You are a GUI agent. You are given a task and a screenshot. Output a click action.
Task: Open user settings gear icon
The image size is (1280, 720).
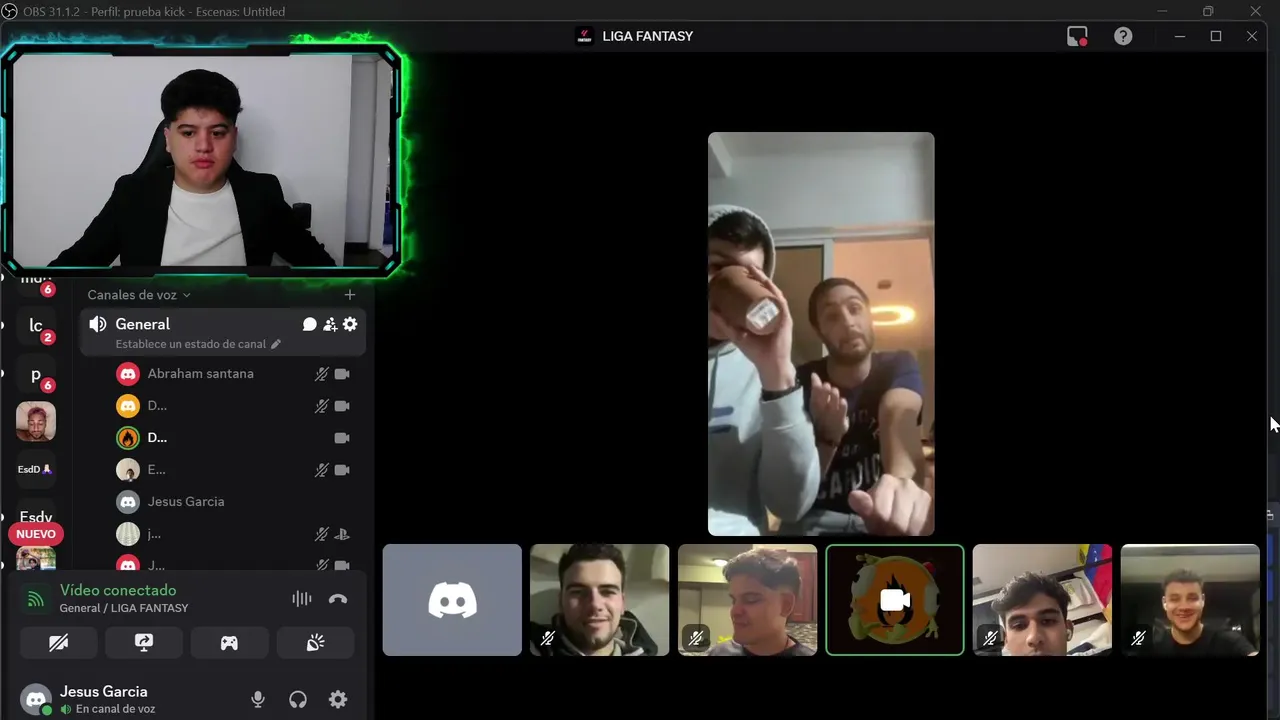point(338,700)
